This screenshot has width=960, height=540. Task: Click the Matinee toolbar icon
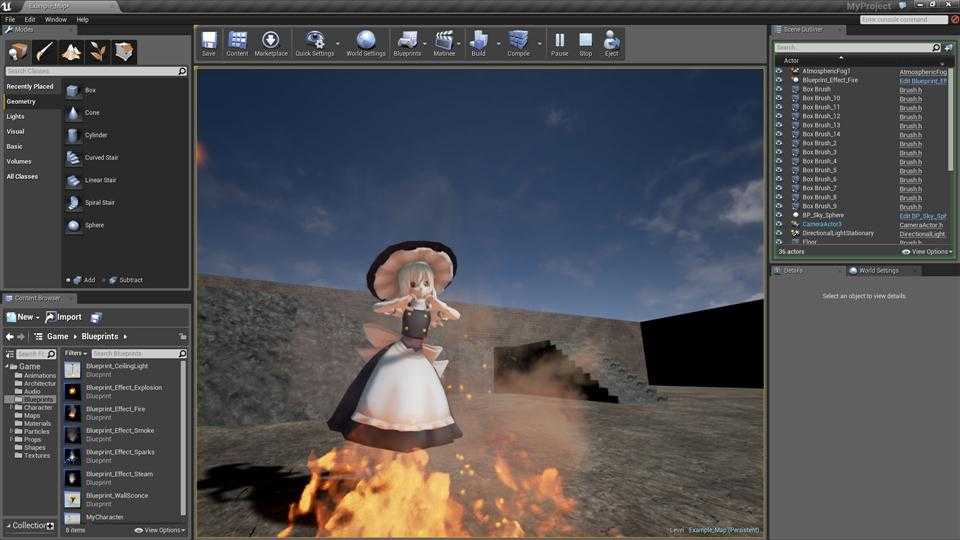[444, 43]
